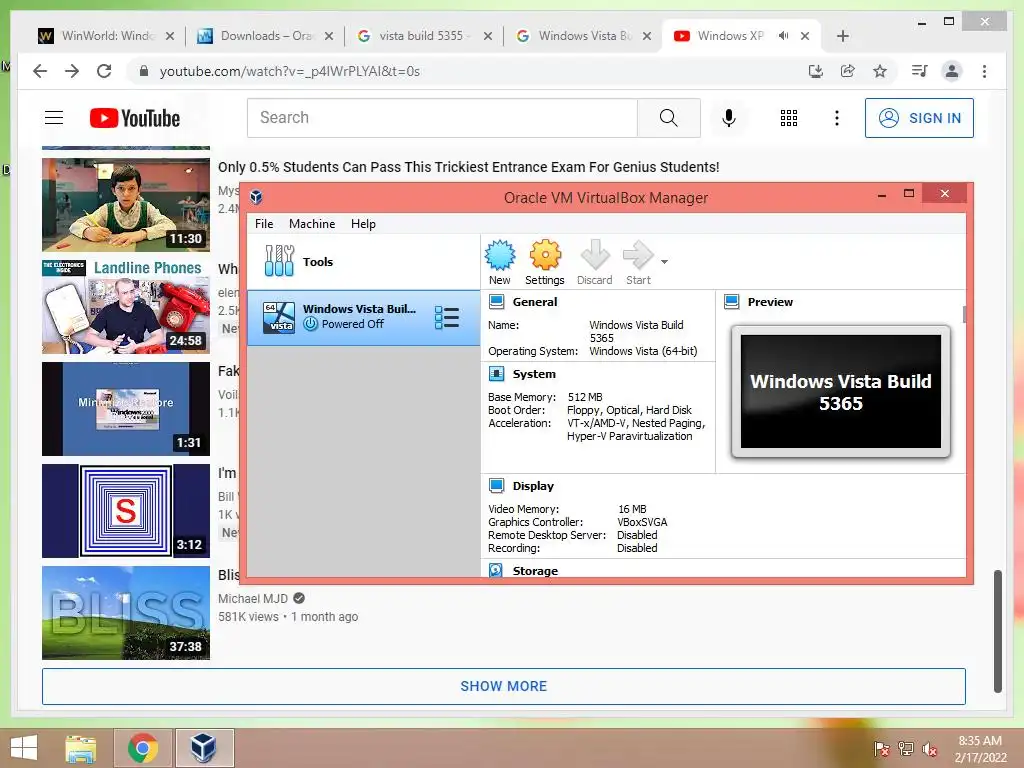Click the Storage section disk icon
This screenshot has height=768, width=1024.
pyautogui.click(x=496, y=570)
